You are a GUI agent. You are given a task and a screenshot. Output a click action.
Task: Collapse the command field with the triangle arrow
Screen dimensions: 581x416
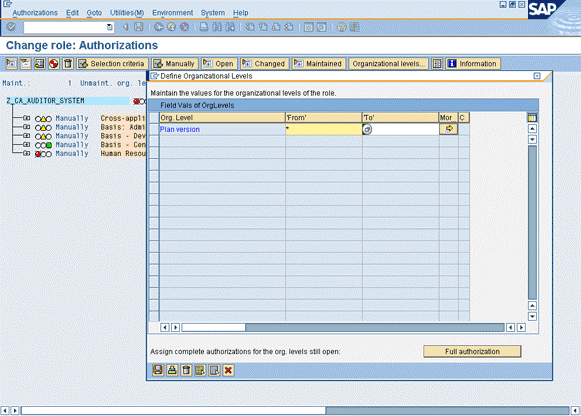pyautogui.click(x=125, y=27)
